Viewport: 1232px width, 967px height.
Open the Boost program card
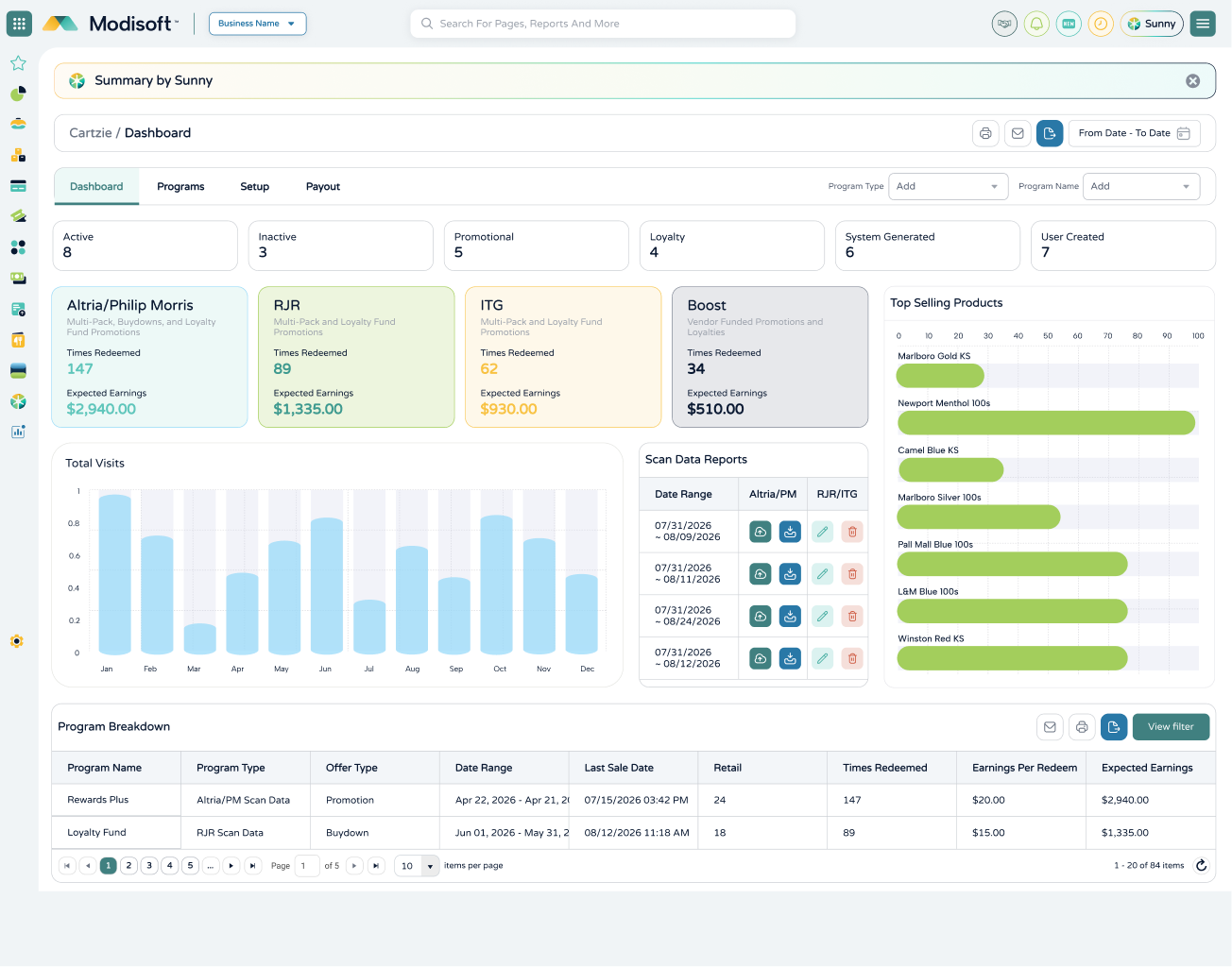tap(770, 357)
